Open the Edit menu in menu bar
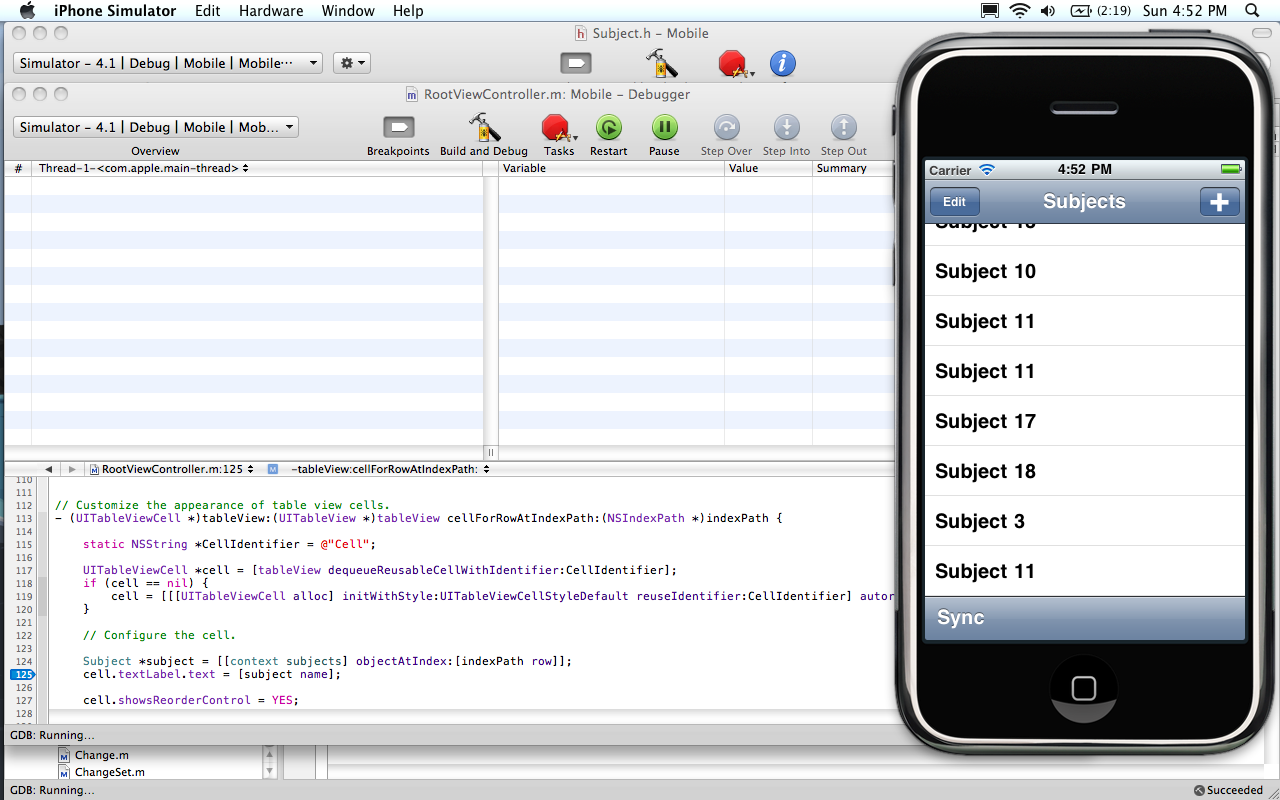Image resolution: width=1280 pixels, height=800 pixels. pyautogui.click(x=208, y=11)
